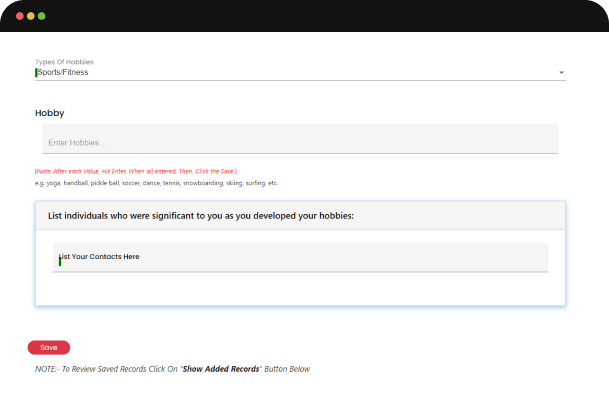Viewport: 609px width, 408px height.
Task: Click the bold Show Added Records text
Action: tap(220, 369)
